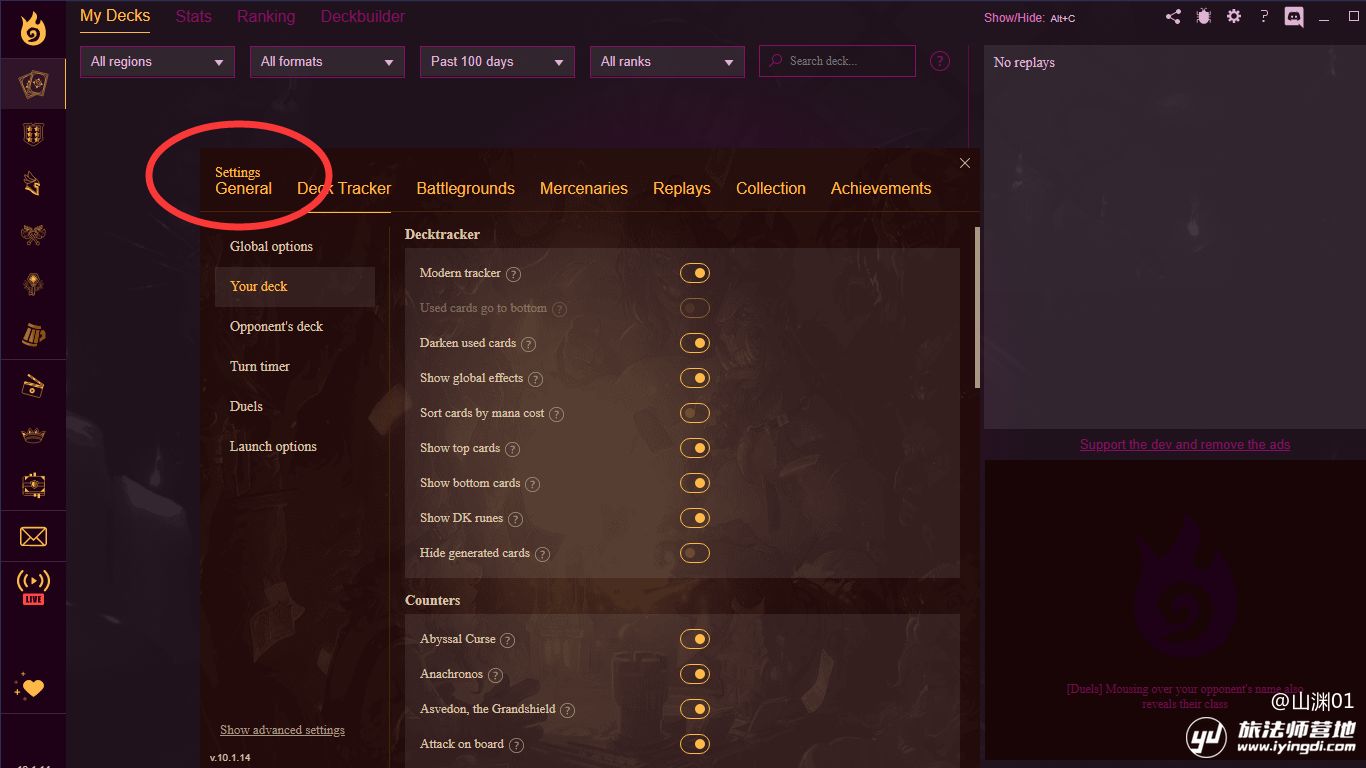Click the Show advanced settings link
This screenshot has height=768, width=1366.
[x=282, y=730]
